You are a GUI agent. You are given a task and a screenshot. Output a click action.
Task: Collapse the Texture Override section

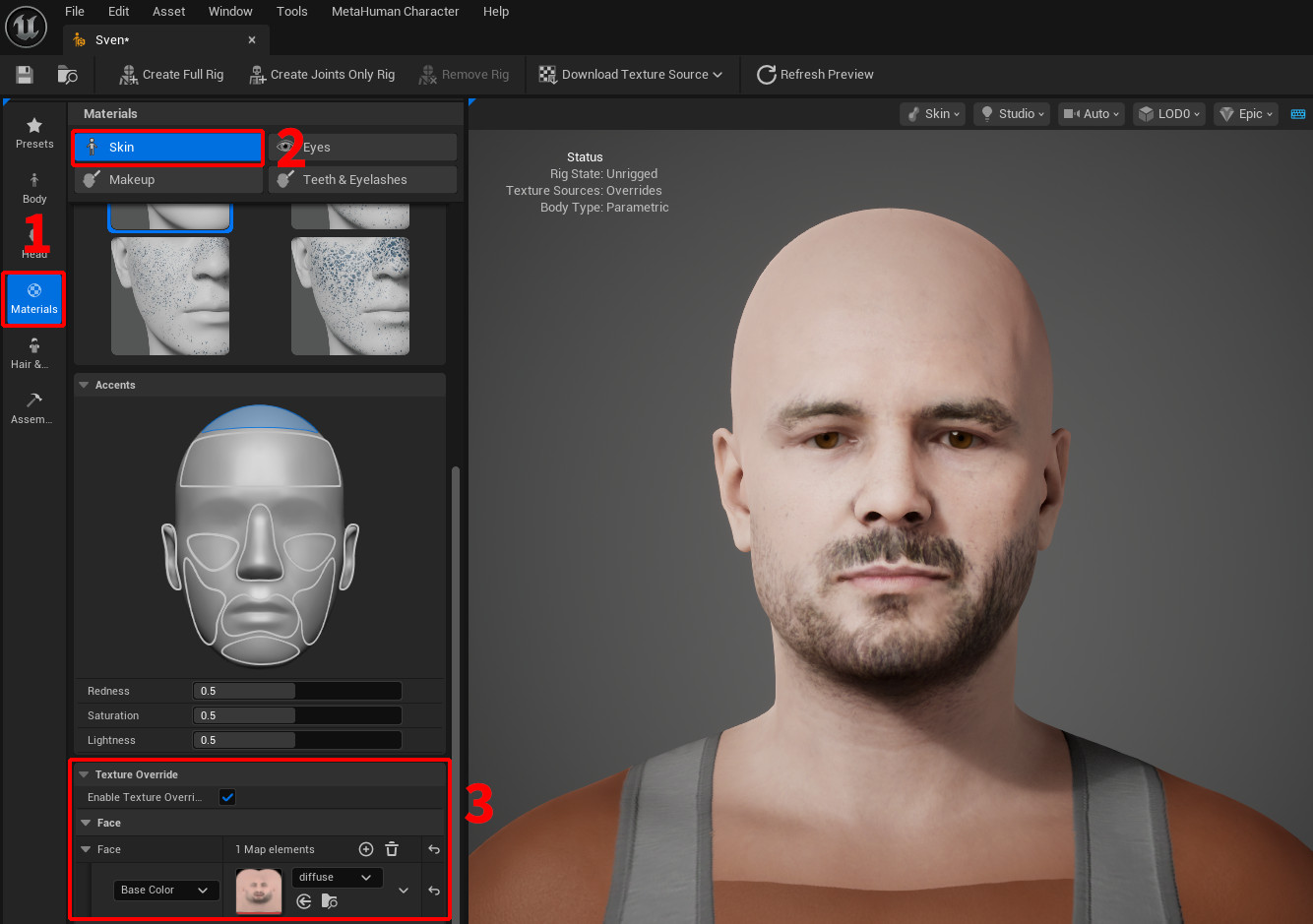point(84,774)
